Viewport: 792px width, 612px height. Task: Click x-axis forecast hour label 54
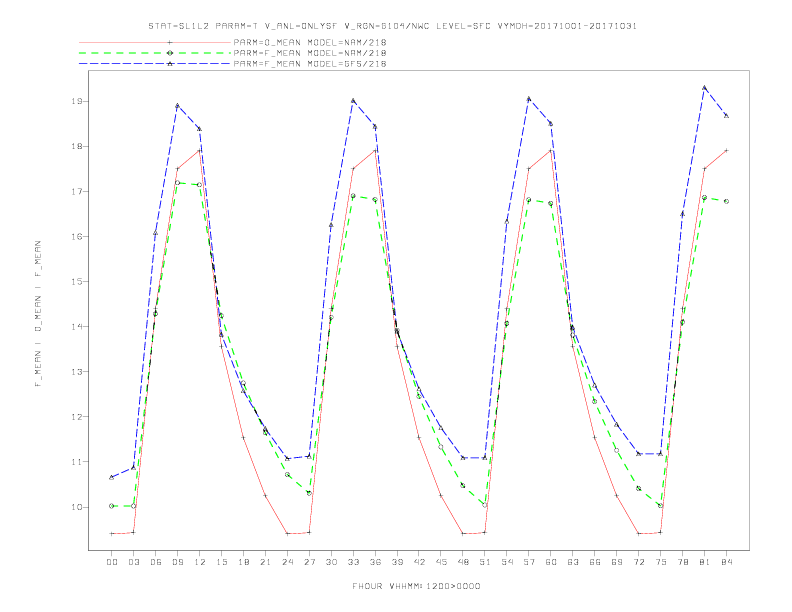click(x=507, y=562)
